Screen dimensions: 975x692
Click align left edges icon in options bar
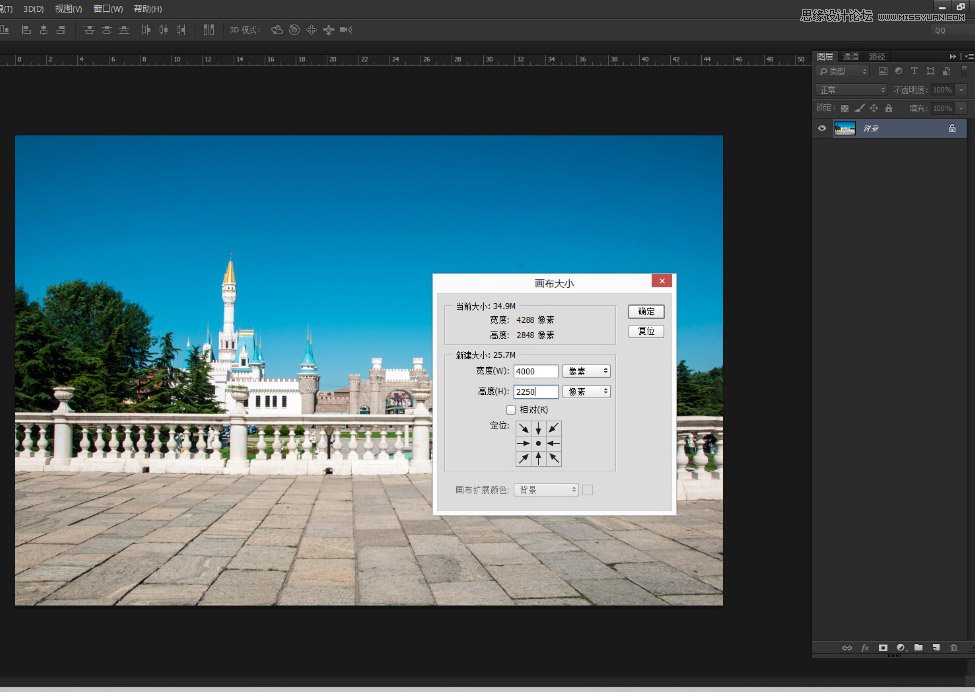pyautogui.click(x=26, y=29)
